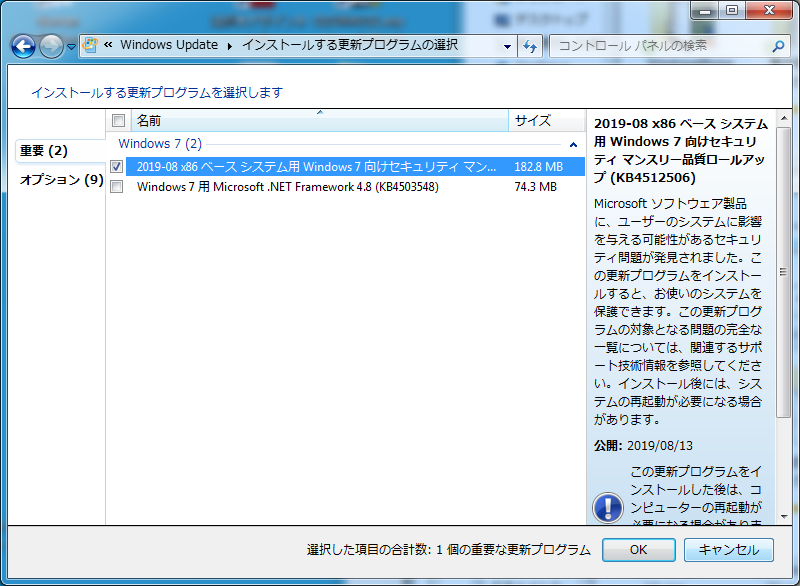Uncheck the 2019-08 security rollup checkbox
Viewport: 800px width, 586px height.
coord(117,167)
